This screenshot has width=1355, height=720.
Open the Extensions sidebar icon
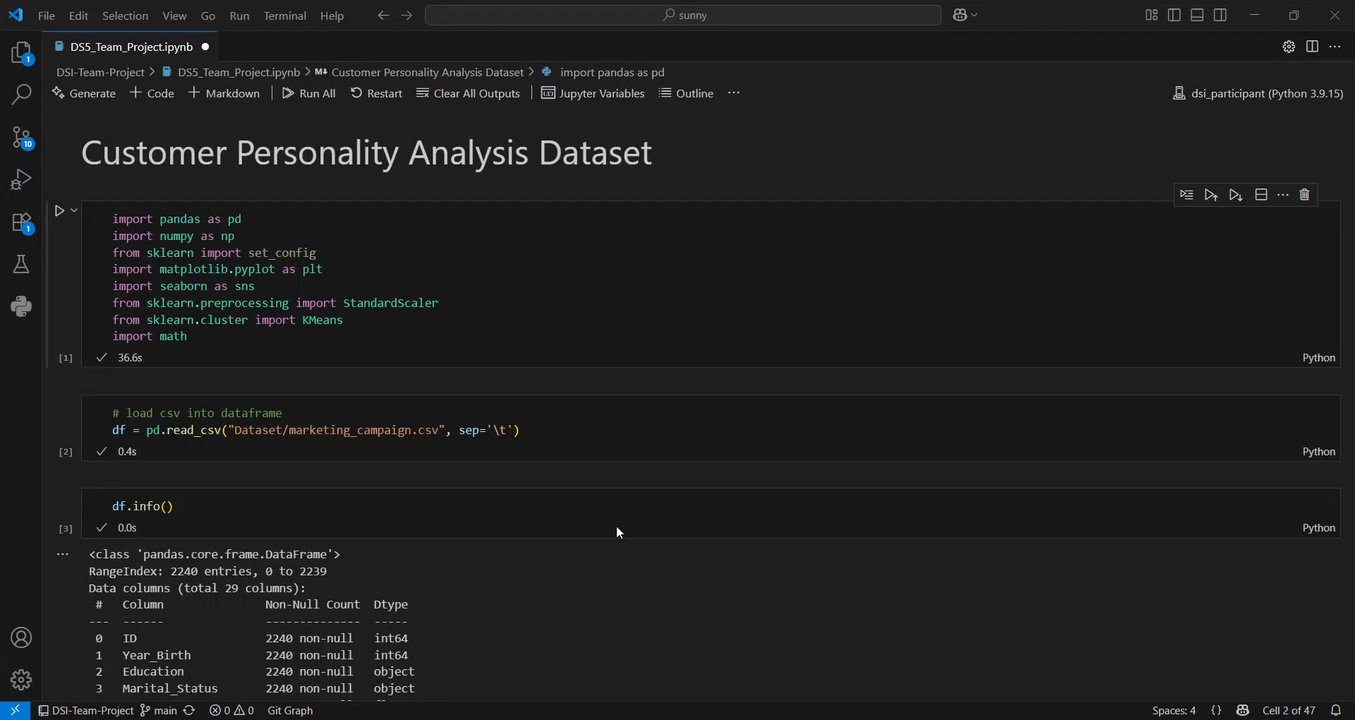[21, 222]
